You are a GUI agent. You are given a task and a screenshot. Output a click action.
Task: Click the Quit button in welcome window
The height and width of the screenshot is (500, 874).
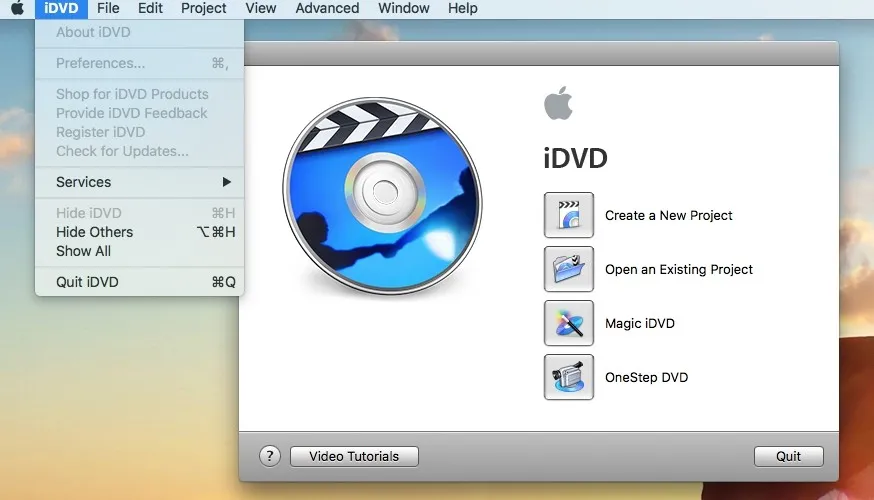(788, 456)
